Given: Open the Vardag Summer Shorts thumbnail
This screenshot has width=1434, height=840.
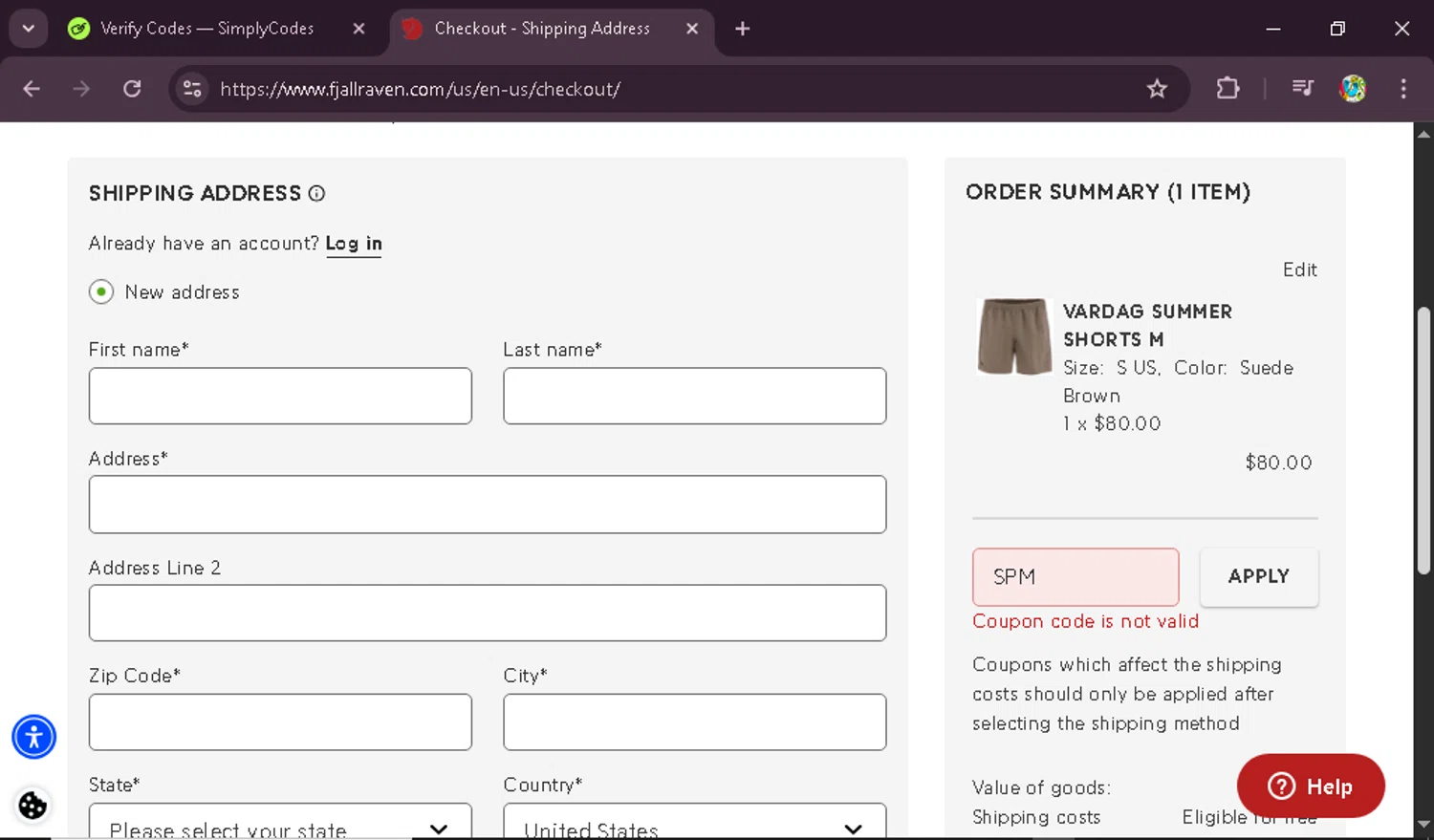Looking at the screenshot, I should pos(1014,336).
